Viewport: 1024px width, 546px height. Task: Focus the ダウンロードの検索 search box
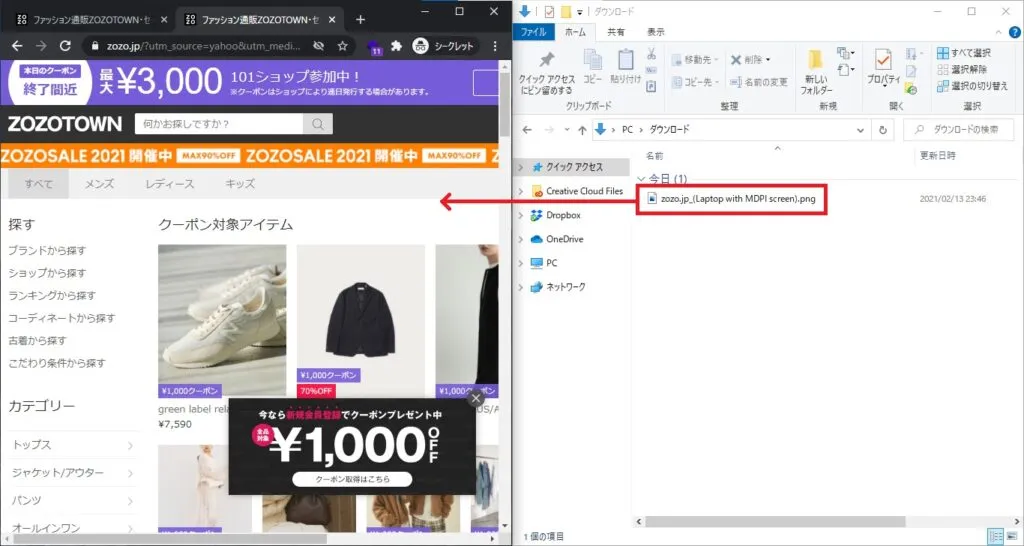pos(960,130)
